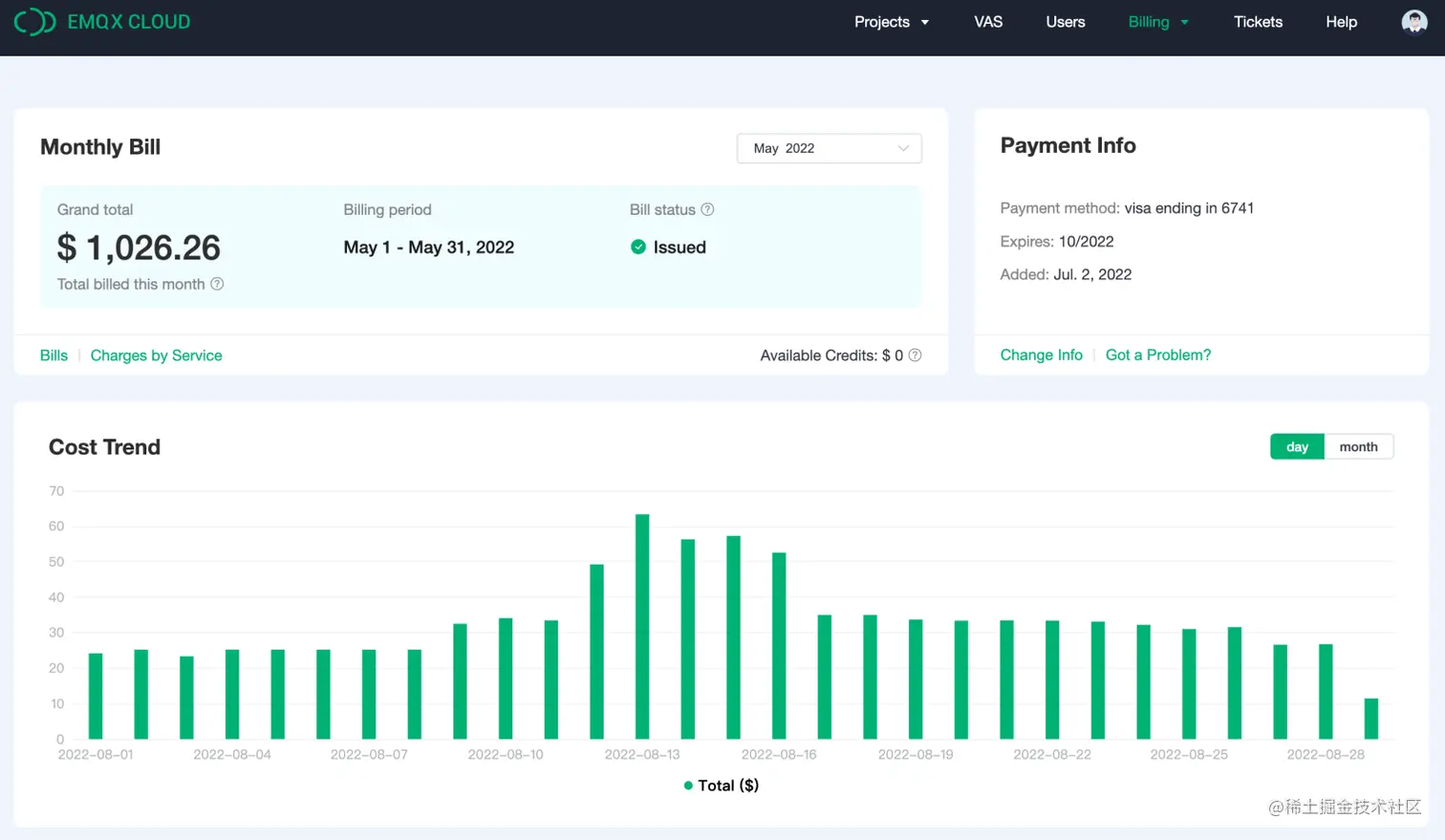Open the Bills link

click(x=54, y=355)
